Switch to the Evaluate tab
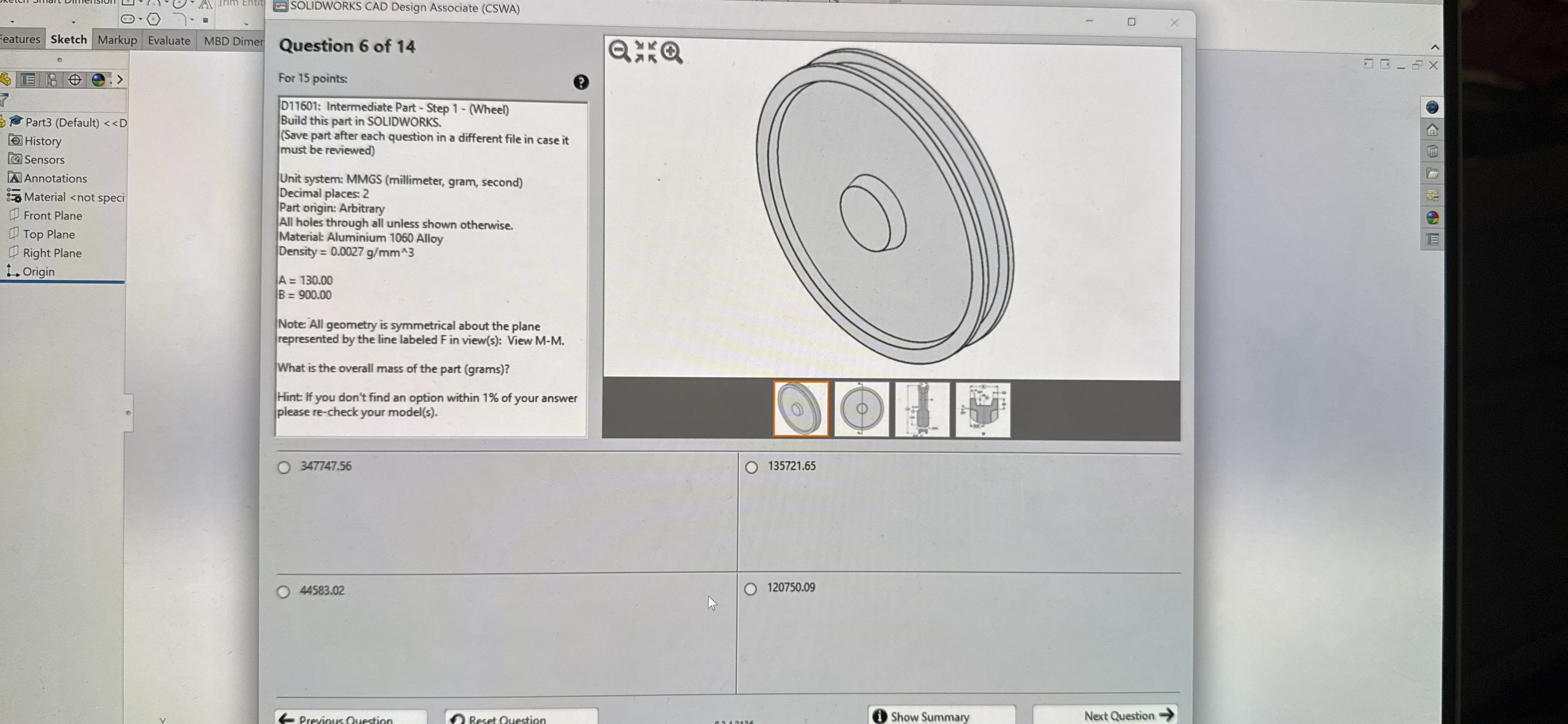1568x724 pixels. [x=169, y=40]
